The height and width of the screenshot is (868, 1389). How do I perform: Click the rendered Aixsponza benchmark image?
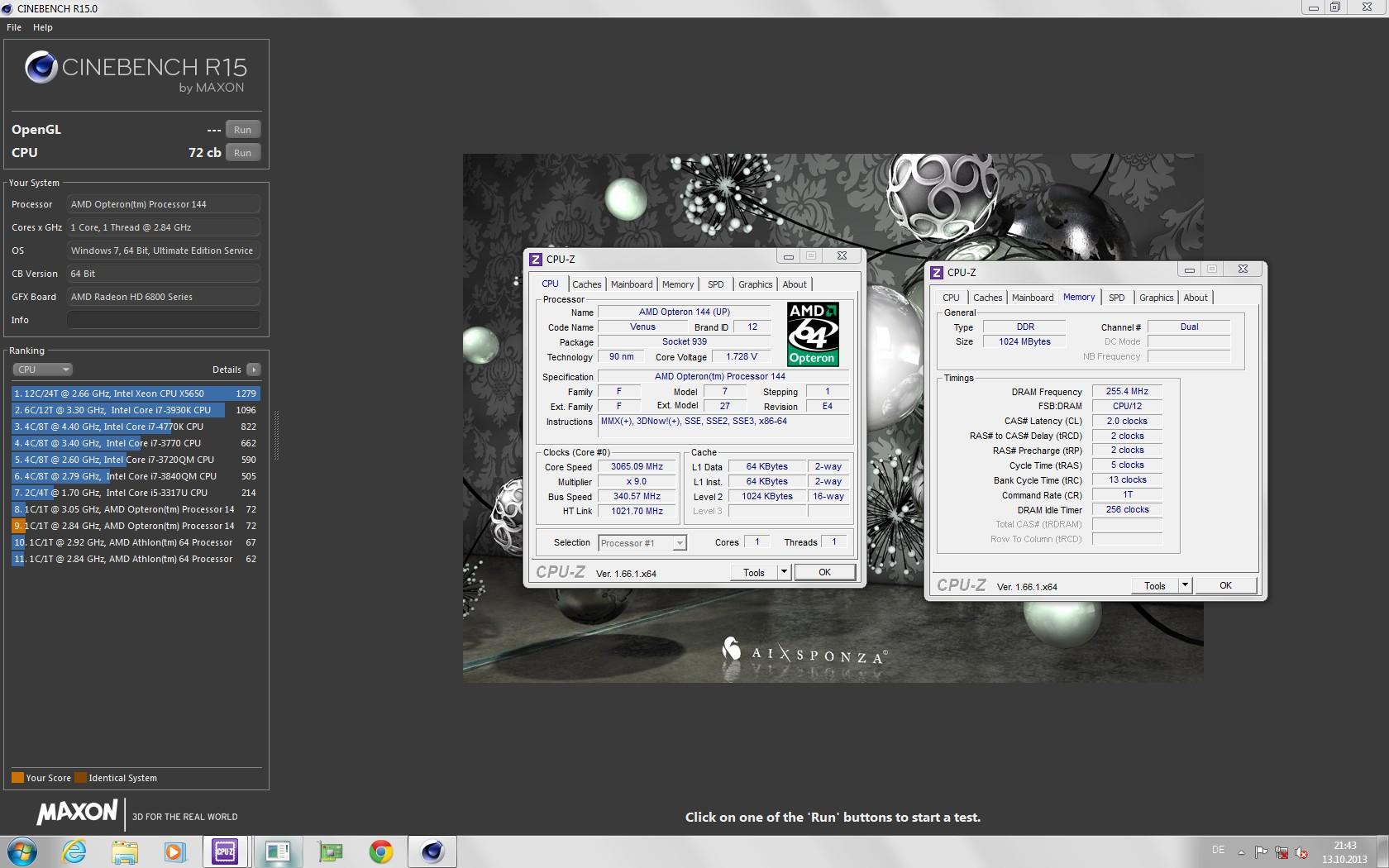click(x=833, y=417)
